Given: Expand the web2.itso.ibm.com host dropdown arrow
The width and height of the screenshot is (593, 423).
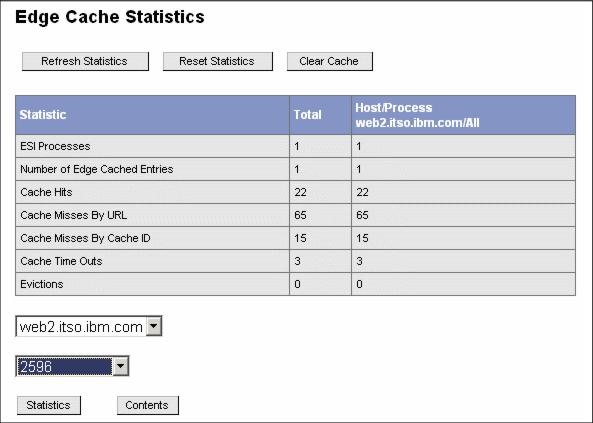Looking at the screenshot, I should [x=154, y=326].
